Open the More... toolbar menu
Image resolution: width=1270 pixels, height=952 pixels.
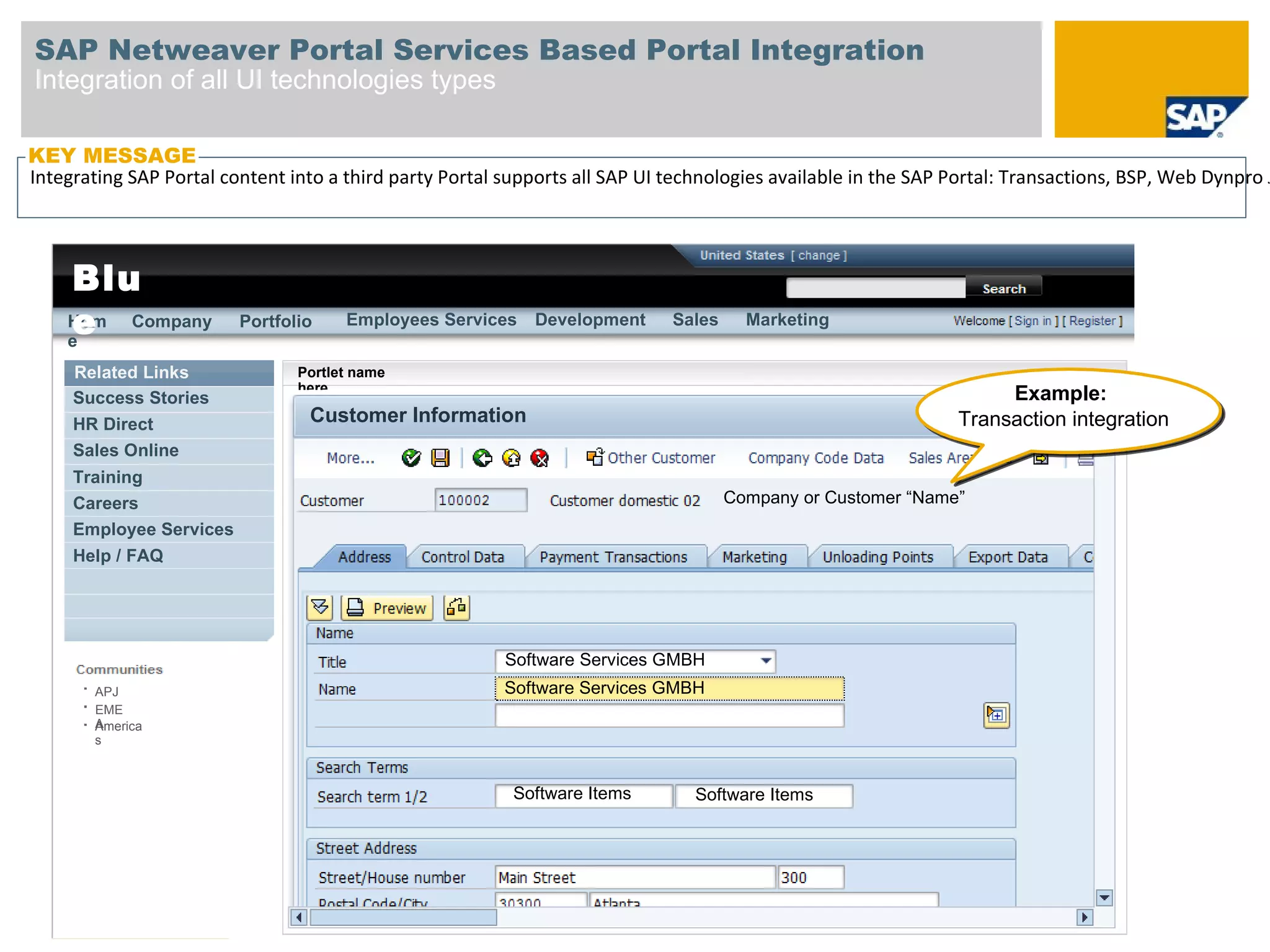pyautogui.click(x=350, y=458)
